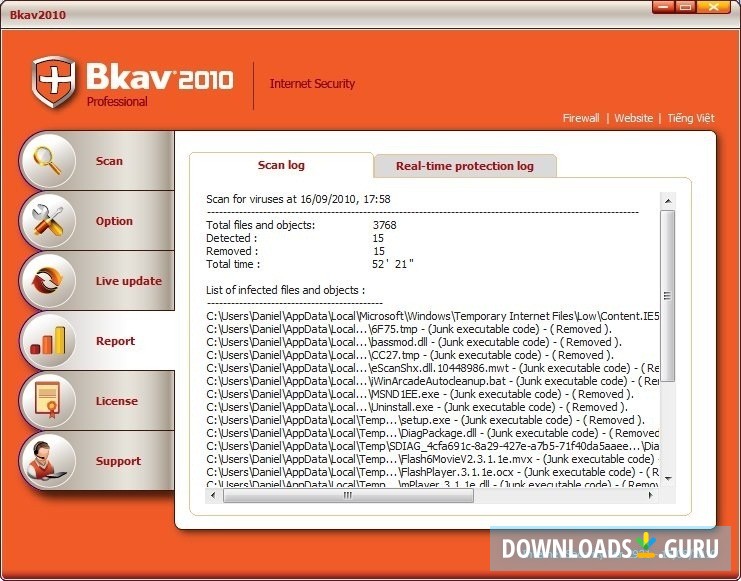Select the FlashPlayer.3.1.1e.ocx log line
This screenshot has height=581, width=741.
pyautogui.click(x=432, y=472)
